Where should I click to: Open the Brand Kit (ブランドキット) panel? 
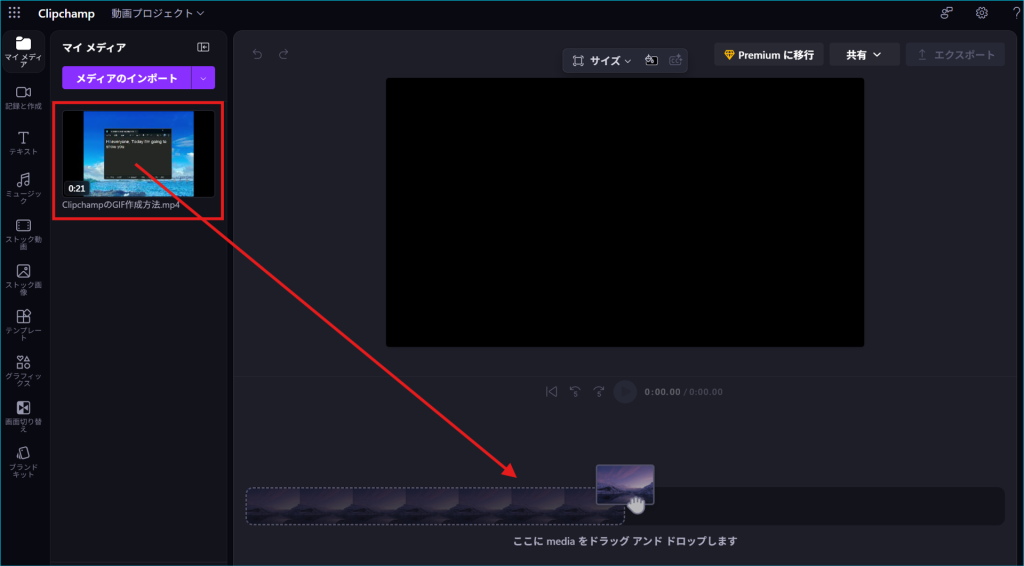(23, 460)
